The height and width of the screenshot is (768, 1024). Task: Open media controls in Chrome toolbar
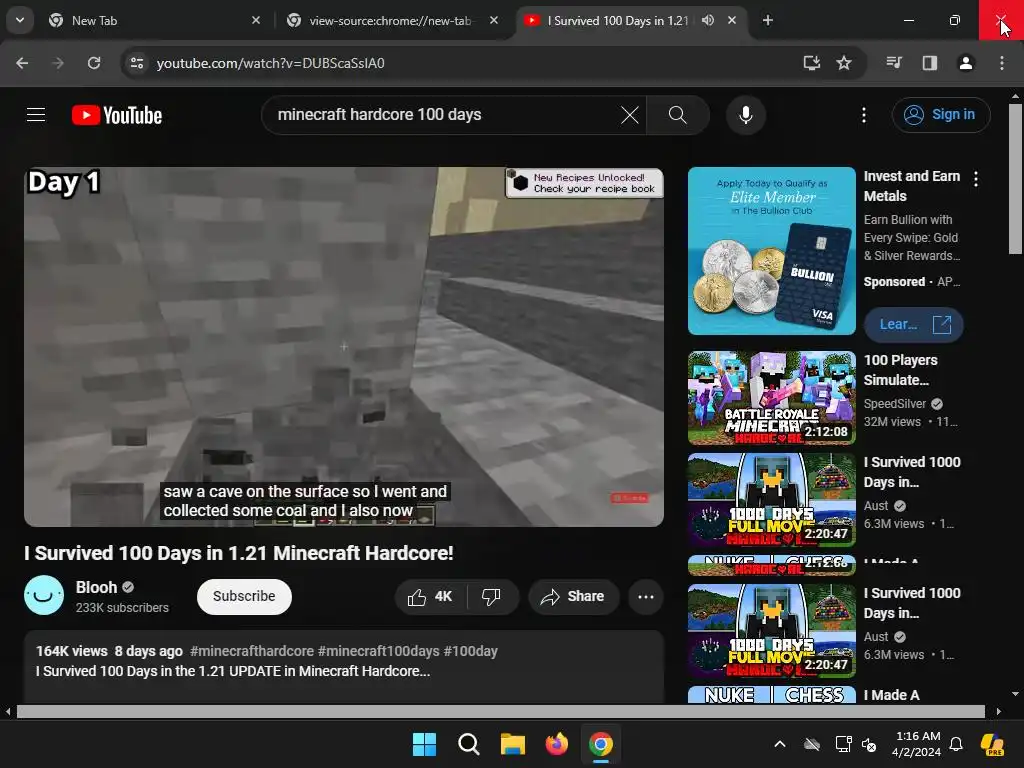[x=894, y=63]
